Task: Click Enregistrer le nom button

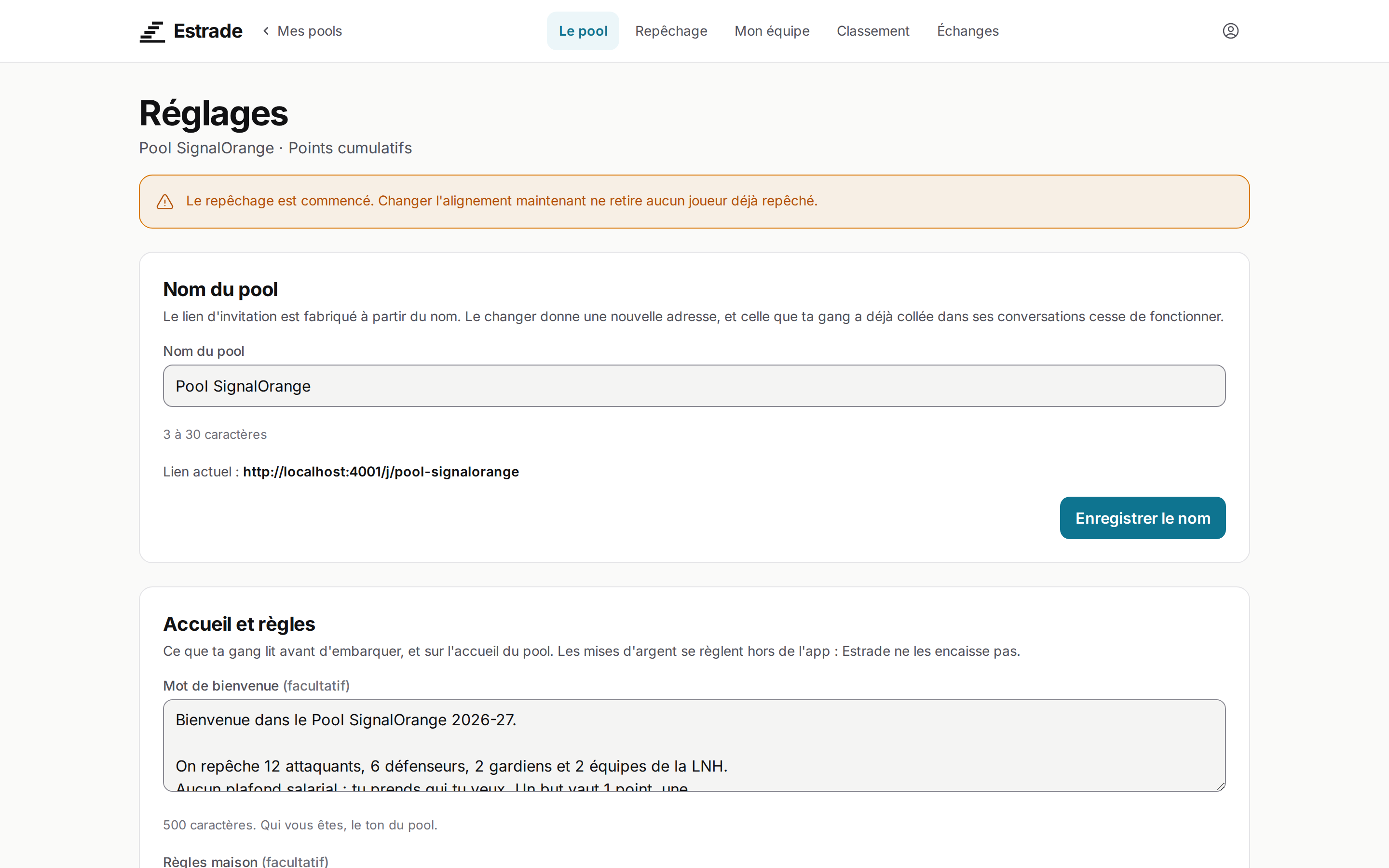Action: [x=1142, y=518]
